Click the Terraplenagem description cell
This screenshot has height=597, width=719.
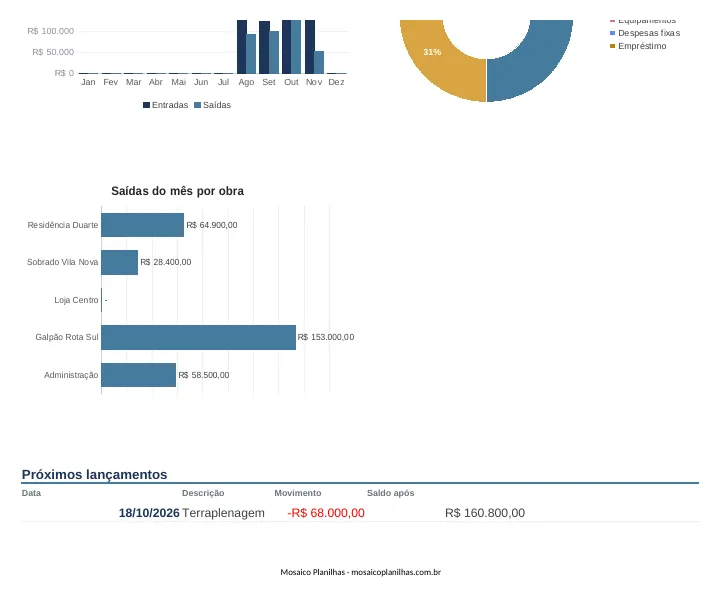pos(223,513)
